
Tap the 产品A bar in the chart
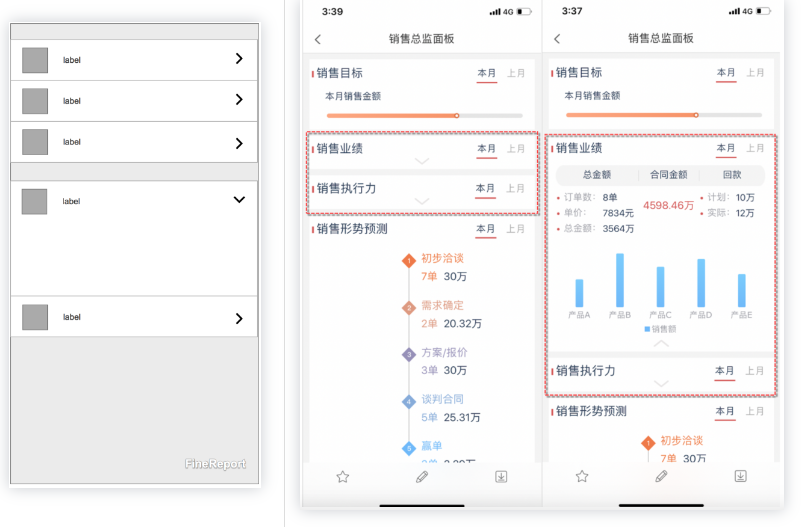point(579,293)
